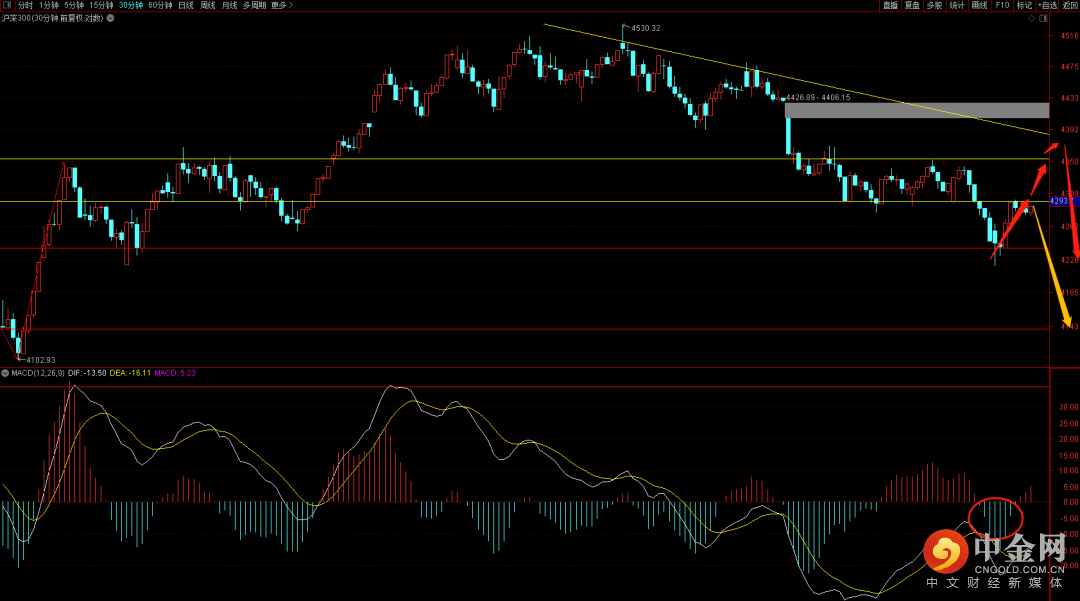Select the gray gap rectangle zone

pyautogui.click(x=917, y=110)
